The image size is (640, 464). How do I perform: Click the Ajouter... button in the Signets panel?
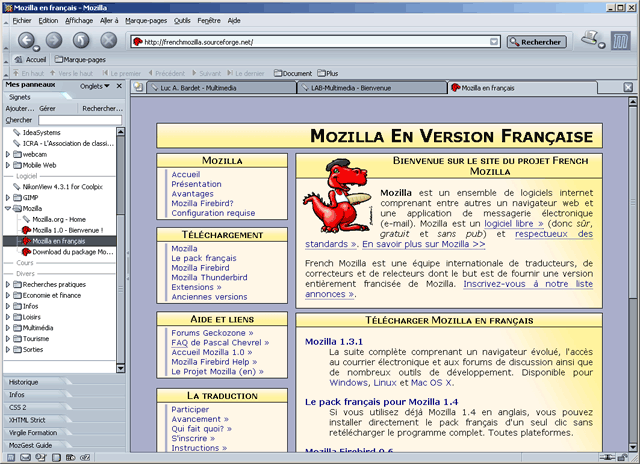[20, 109]
